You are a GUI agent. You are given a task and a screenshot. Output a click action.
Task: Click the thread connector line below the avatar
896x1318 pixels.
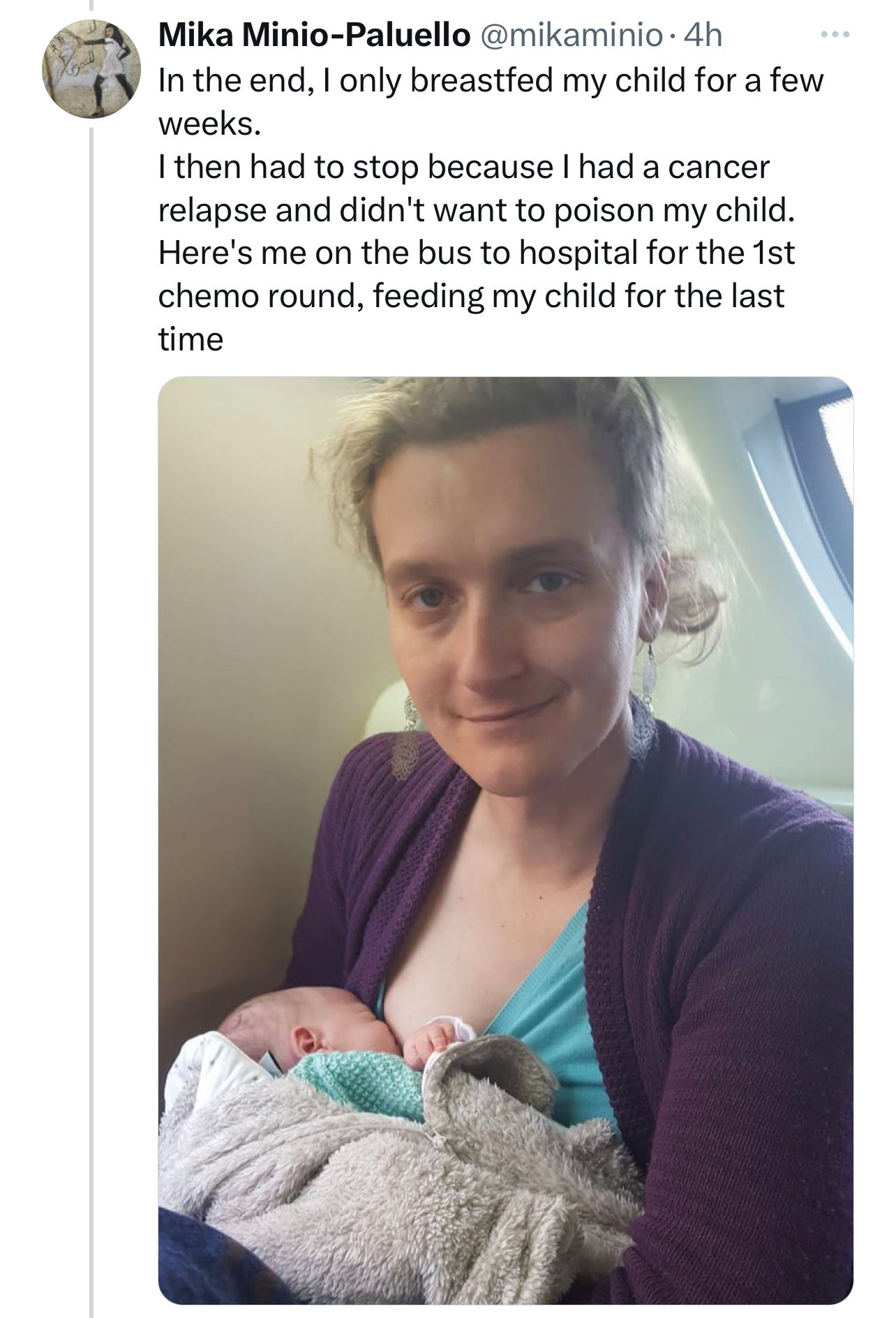coord(92,698)
